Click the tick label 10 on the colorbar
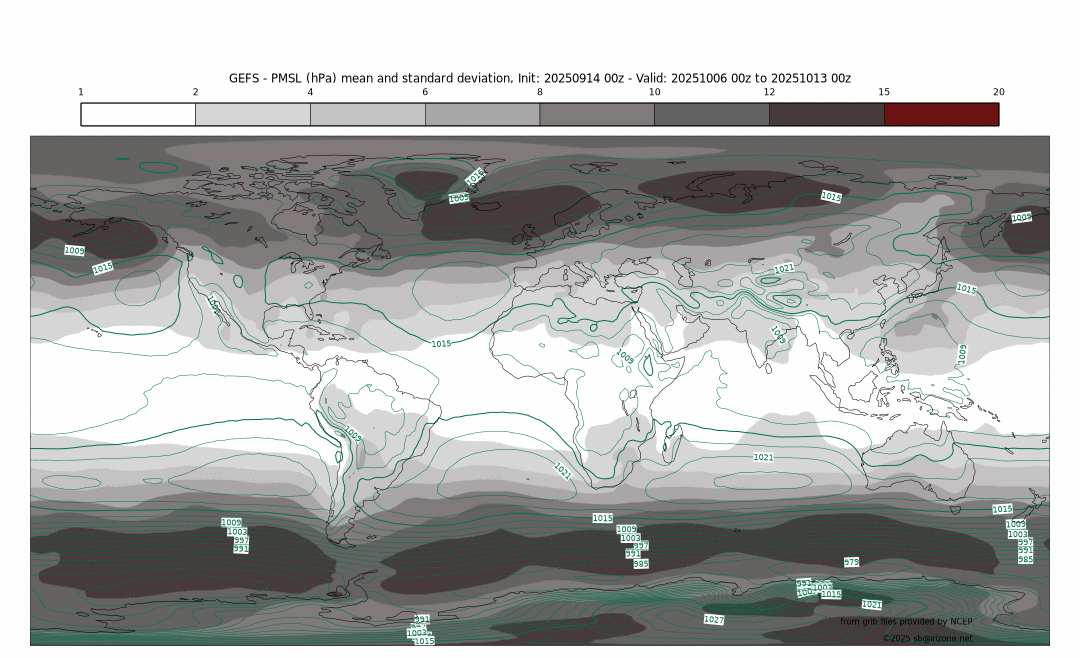 tap(654, 92)
